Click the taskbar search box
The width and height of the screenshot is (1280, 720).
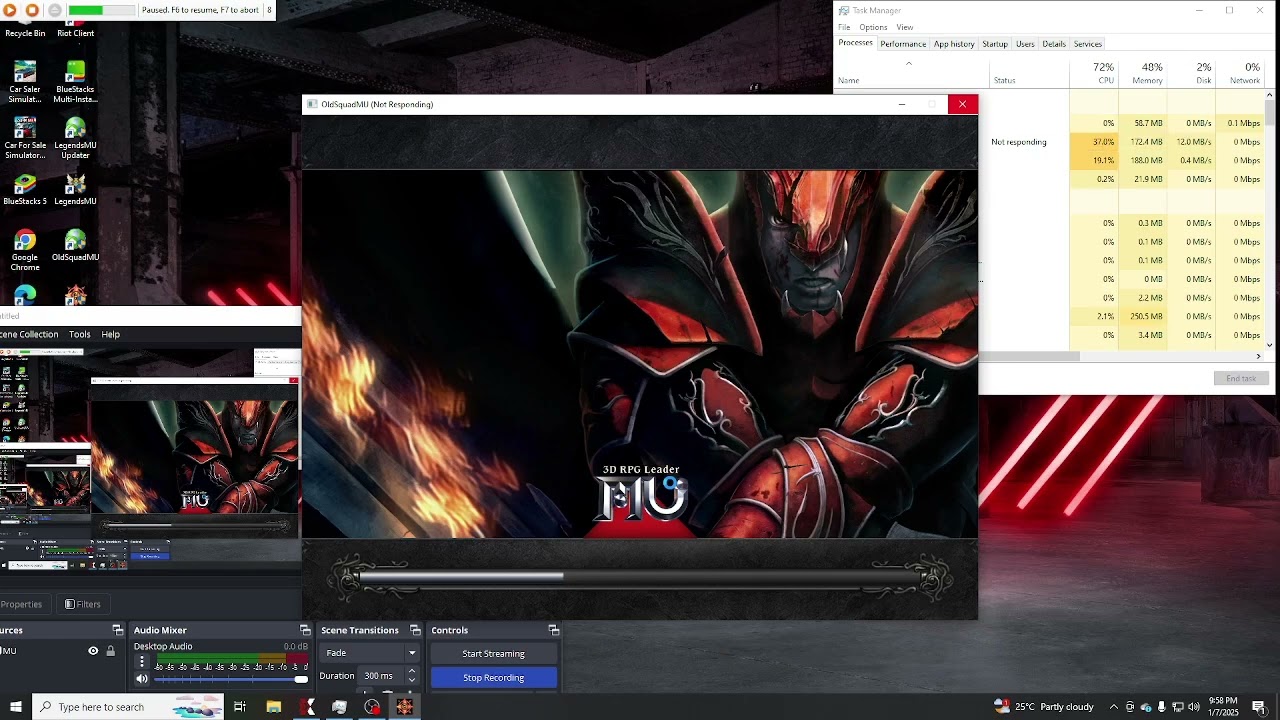(130, 707)
